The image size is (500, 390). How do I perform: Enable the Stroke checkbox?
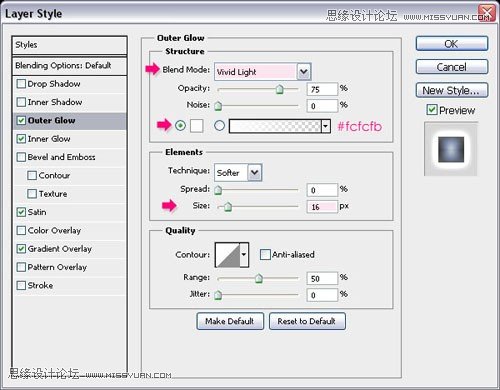click(x=21, y=285)
